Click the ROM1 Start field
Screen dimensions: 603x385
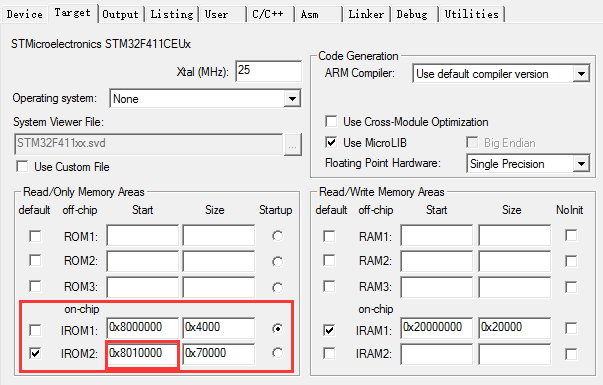coord(143,235)
